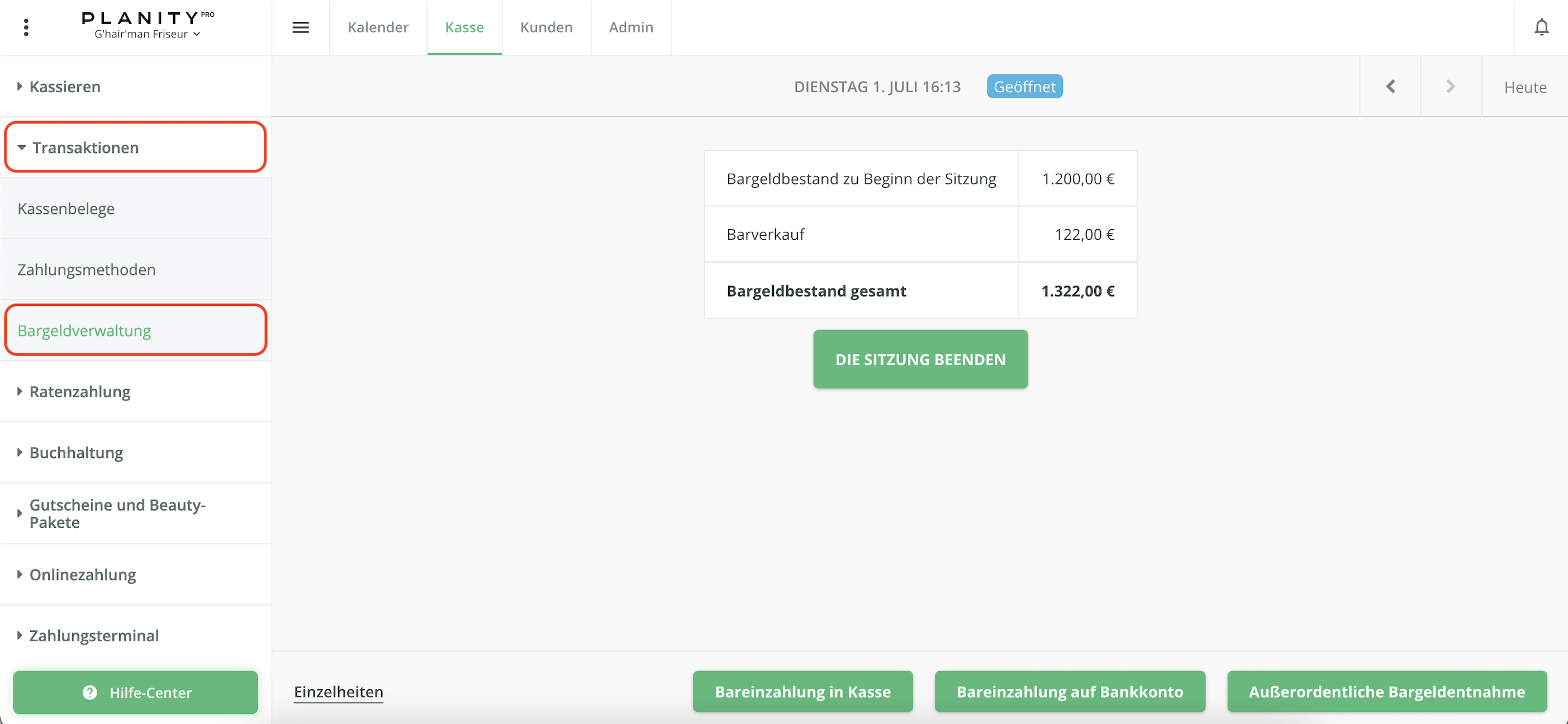Image resolution: width=1568 pixels, height=724 pixels.
Task: Expand the Ratenzahlung section
Action: 80,391
